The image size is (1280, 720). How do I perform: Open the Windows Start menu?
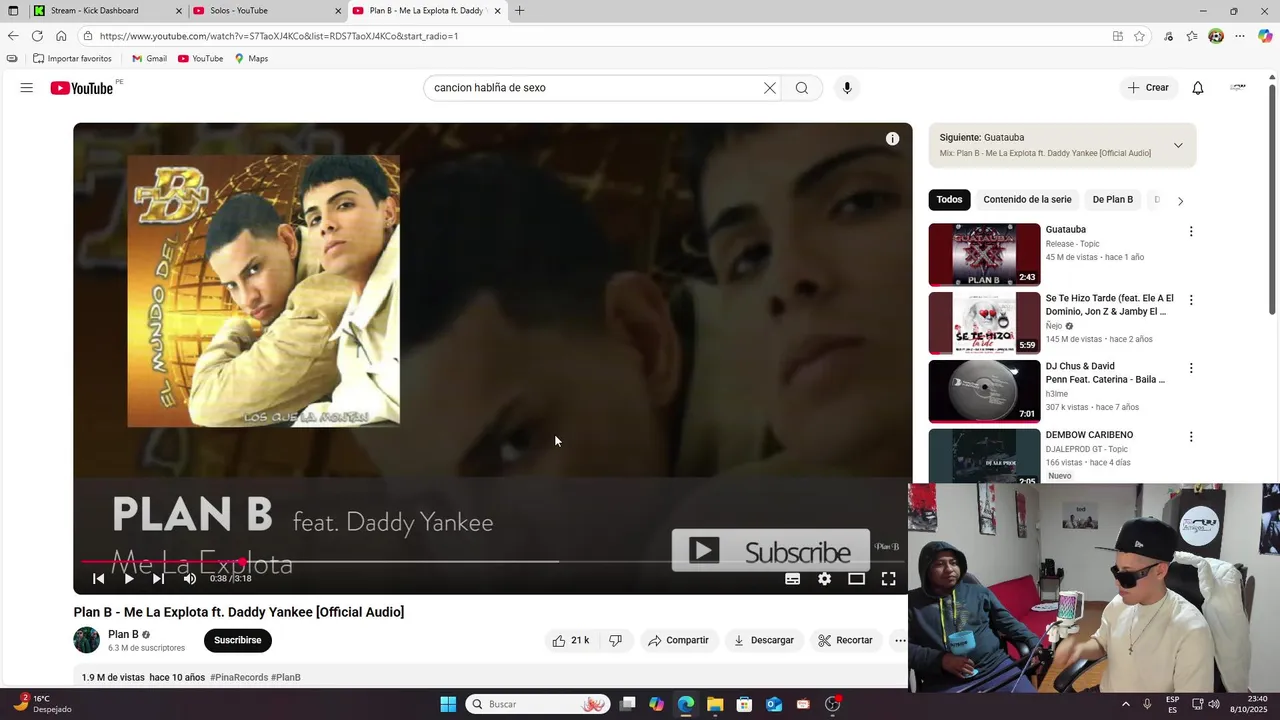pyautogui.click(x=448, y=704)
